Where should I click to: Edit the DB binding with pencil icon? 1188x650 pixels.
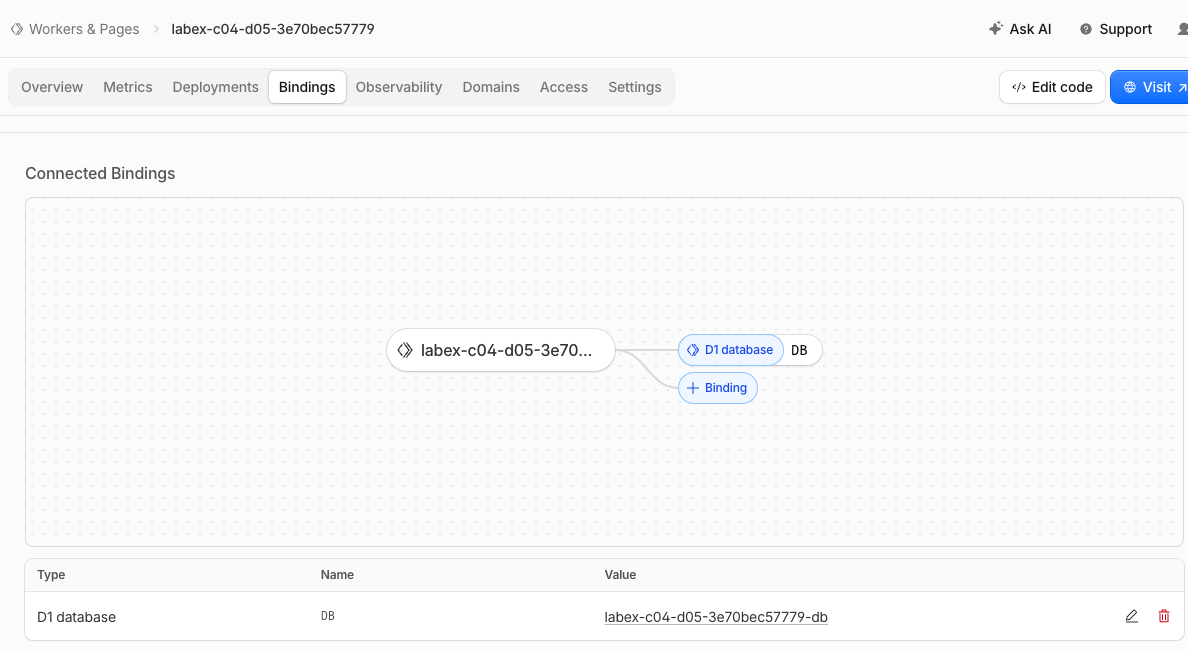[x=1131, y=616]
